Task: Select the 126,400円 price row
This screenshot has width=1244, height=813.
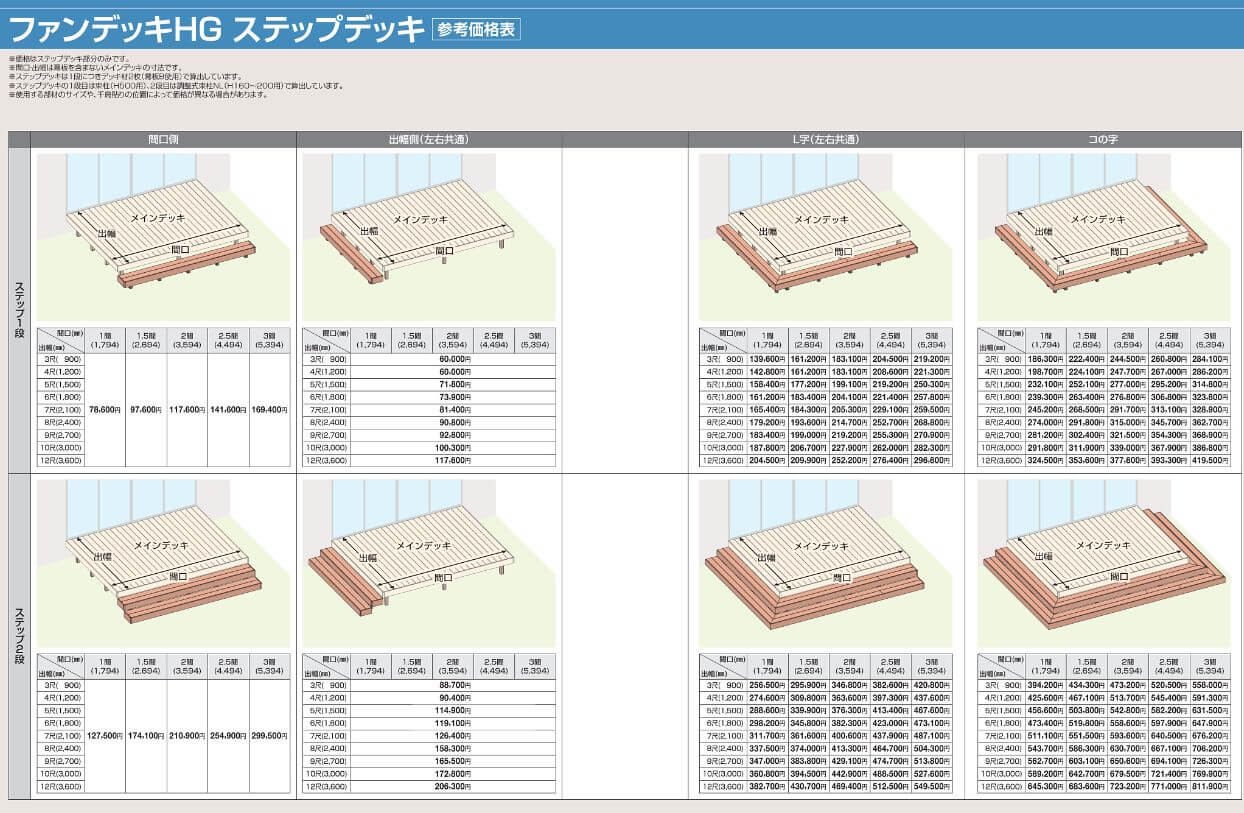Action: click(x=453, y=734)
